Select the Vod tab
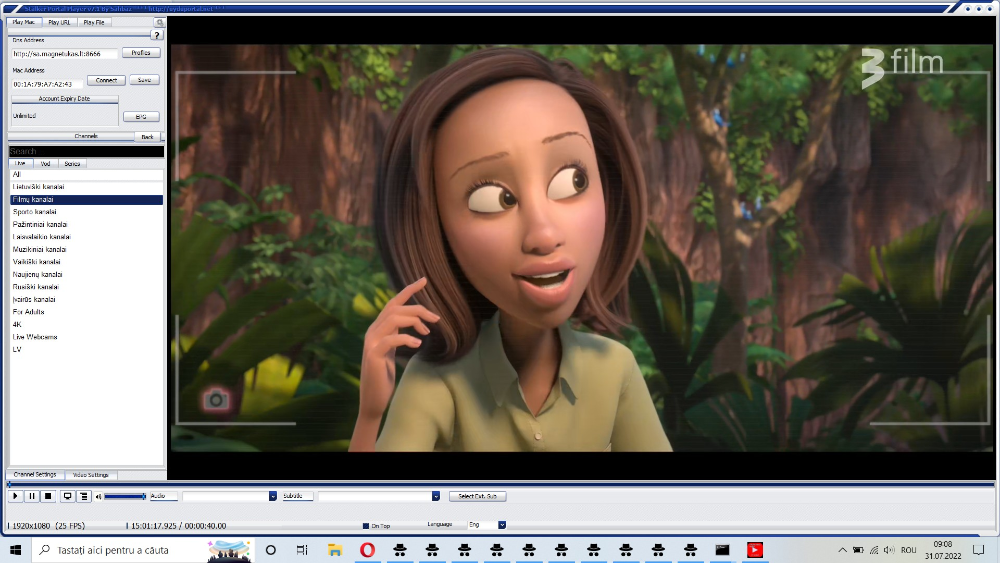The height and width of the screenshot is (563, 1000). tap(45, 164)
